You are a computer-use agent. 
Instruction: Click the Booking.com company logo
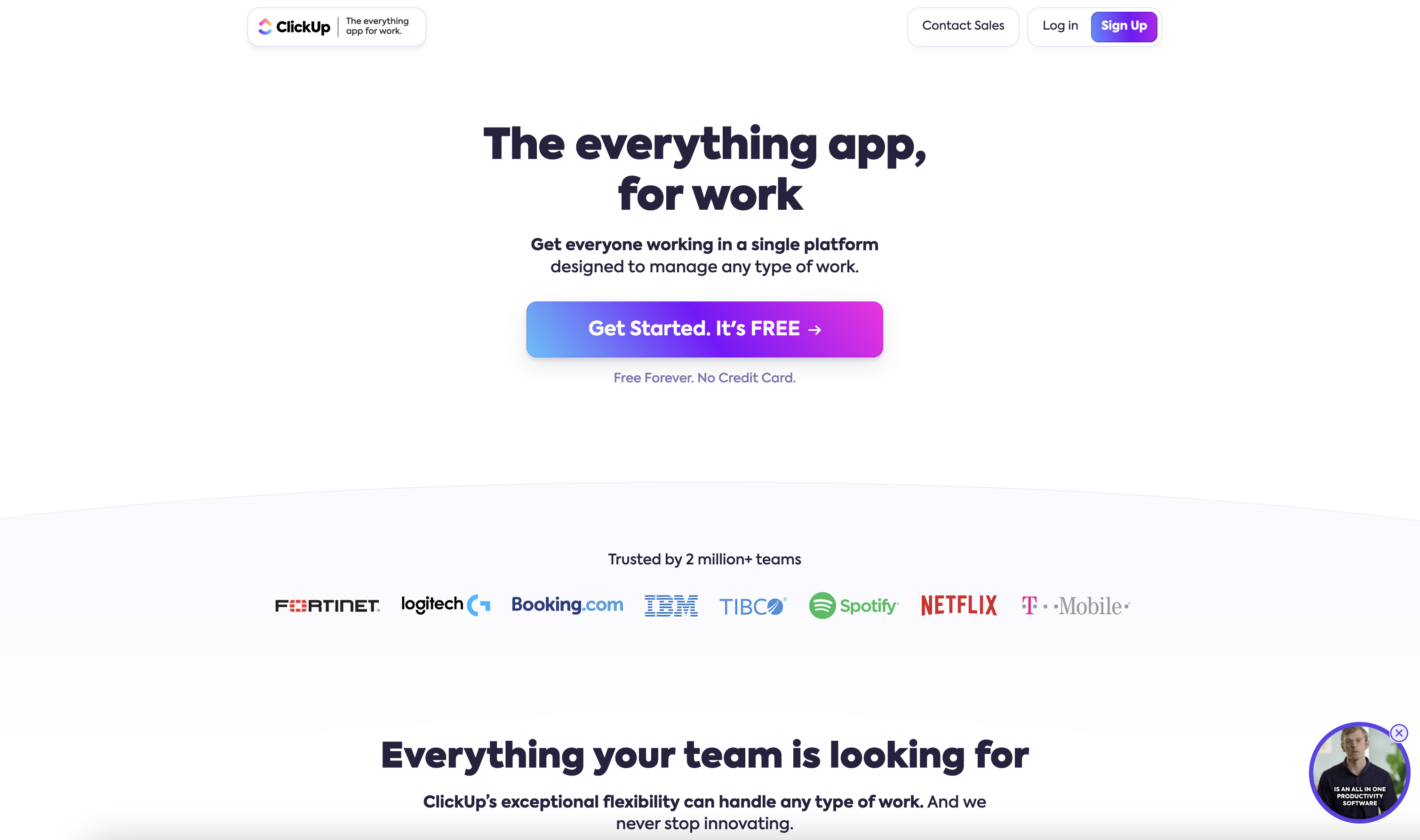(x=567, y=604)
